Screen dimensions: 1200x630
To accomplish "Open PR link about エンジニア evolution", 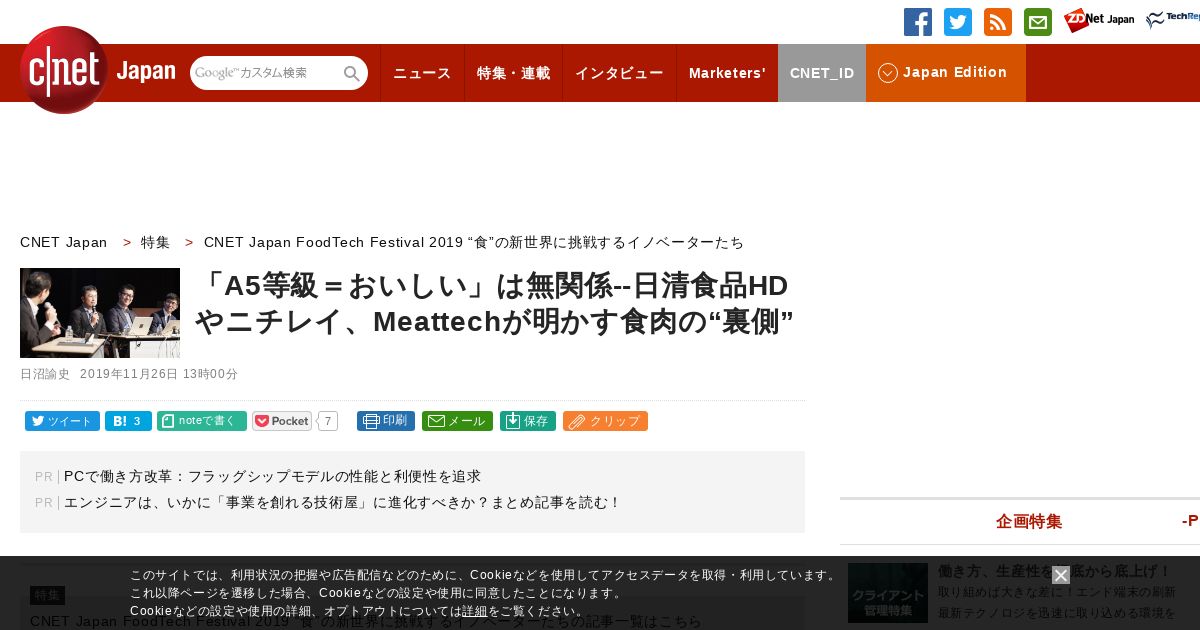I will (342, 502).
